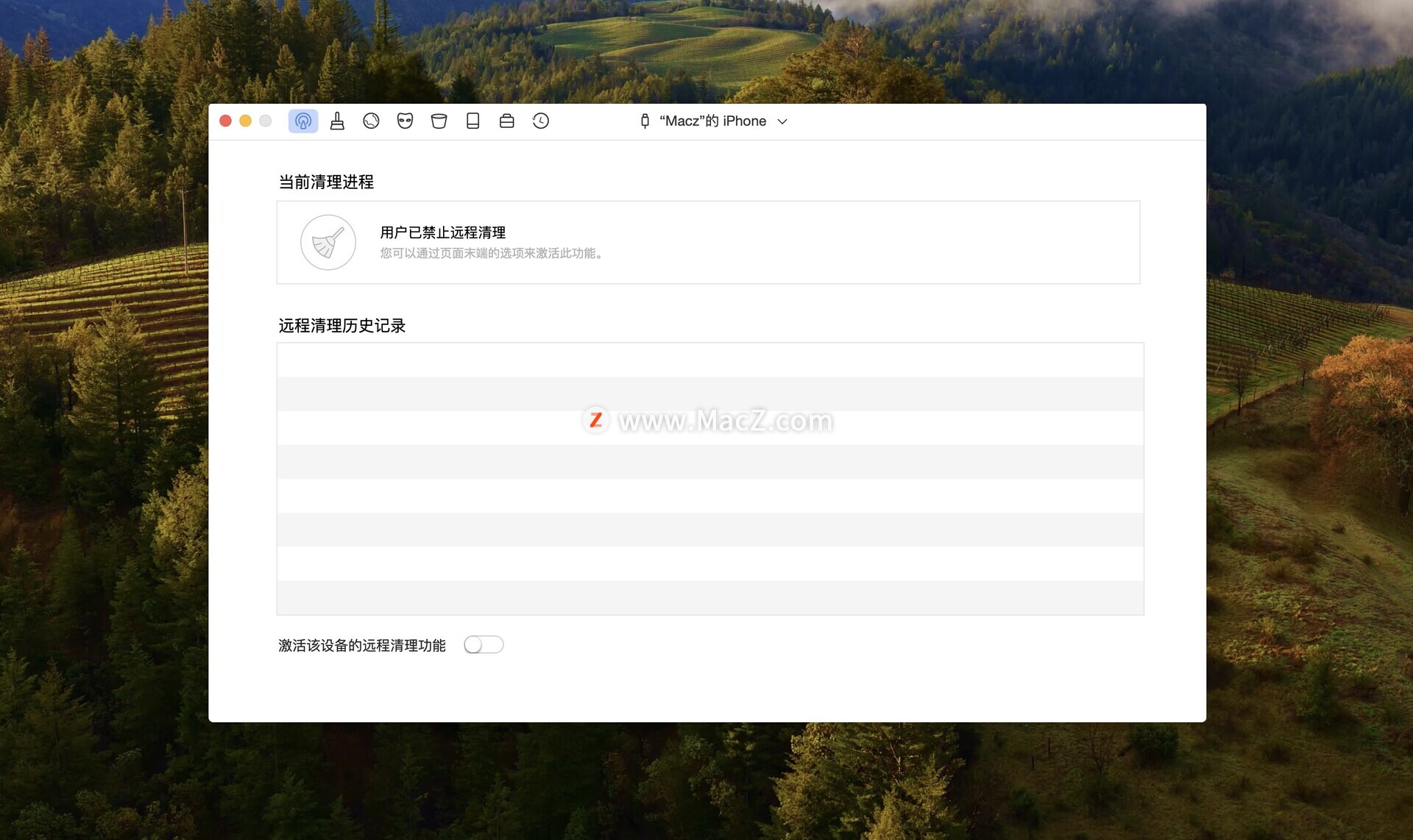1413x840 pixels.
Task: Click the 用户已禁止远程清理 status text
Action: pos(443,232)
